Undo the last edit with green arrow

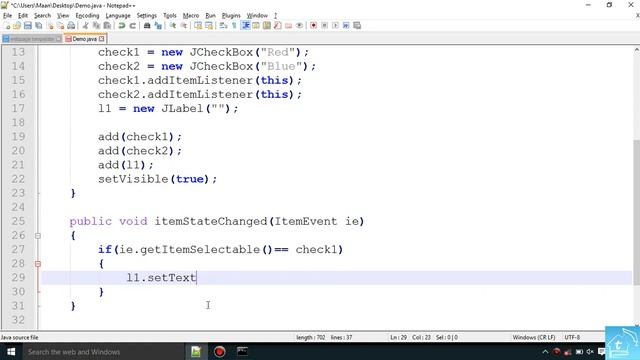pos(122,26)
